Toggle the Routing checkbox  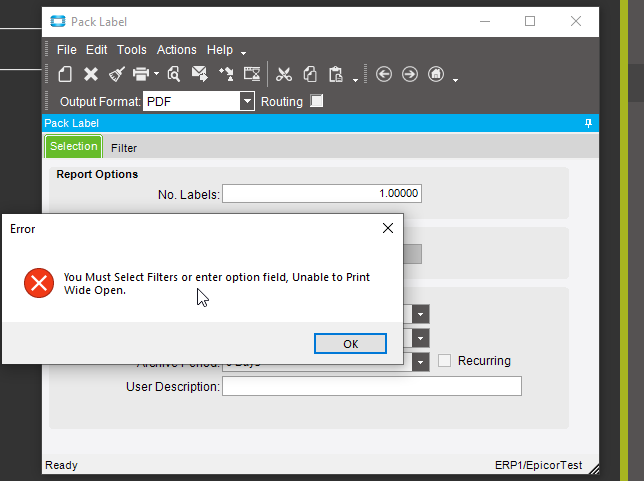[317, 101]
